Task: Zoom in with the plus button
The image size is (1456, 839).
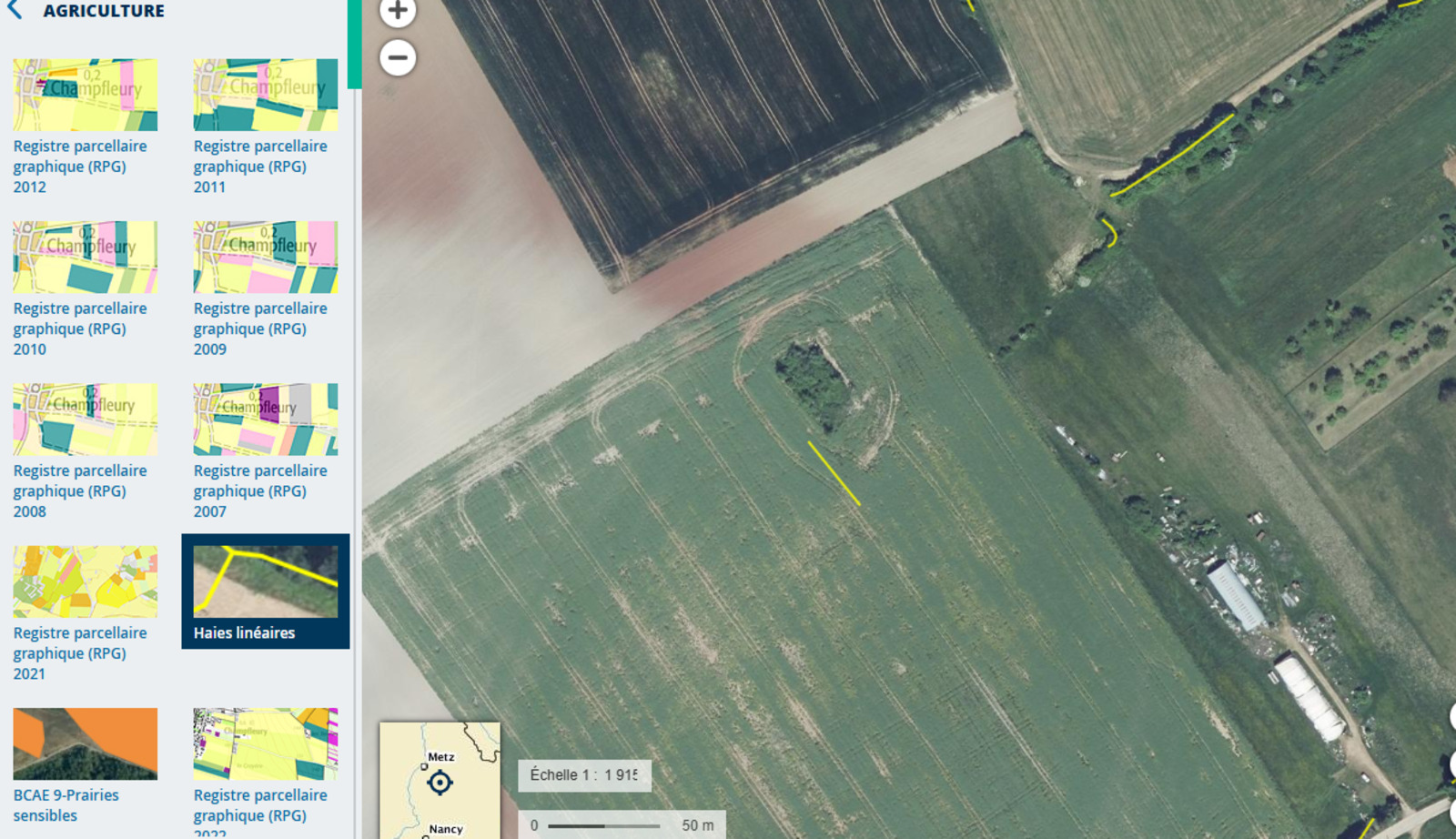Action: click(398, 12)
